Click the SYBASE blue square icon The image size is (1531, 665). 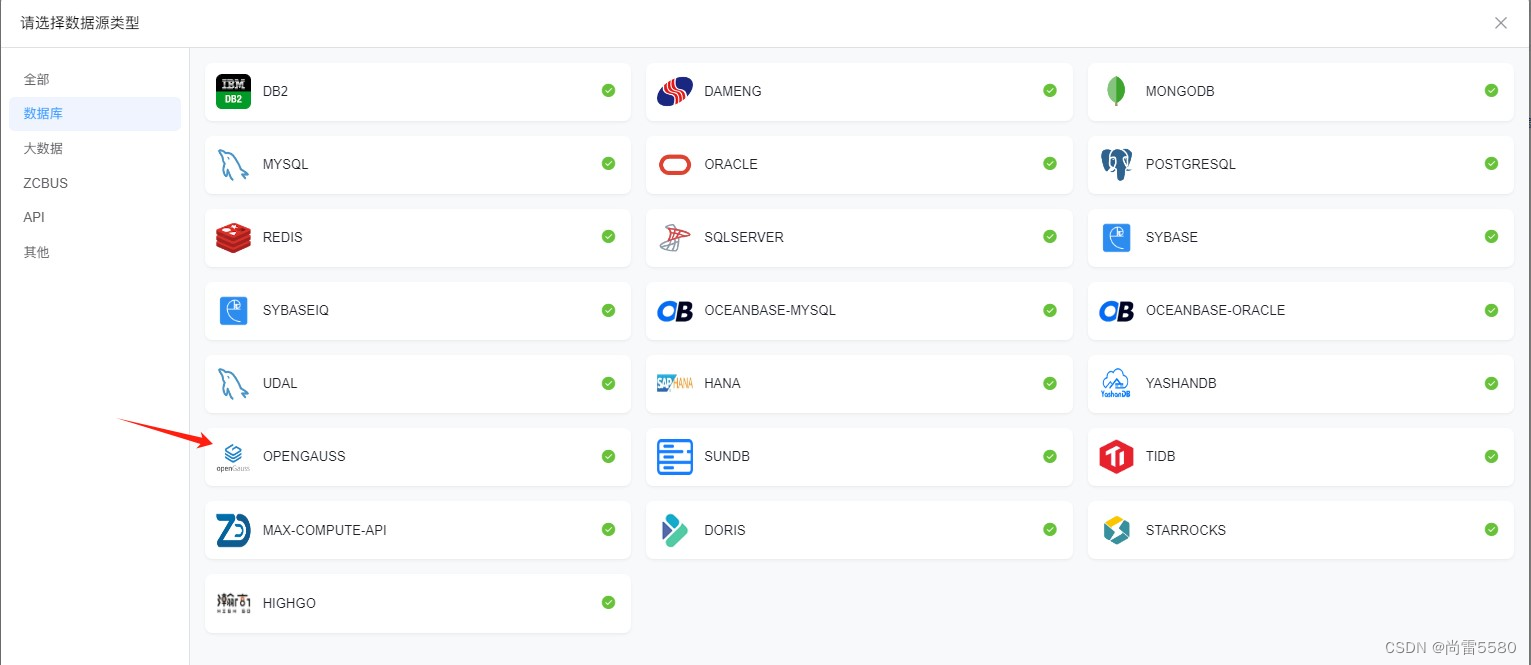1116,237
